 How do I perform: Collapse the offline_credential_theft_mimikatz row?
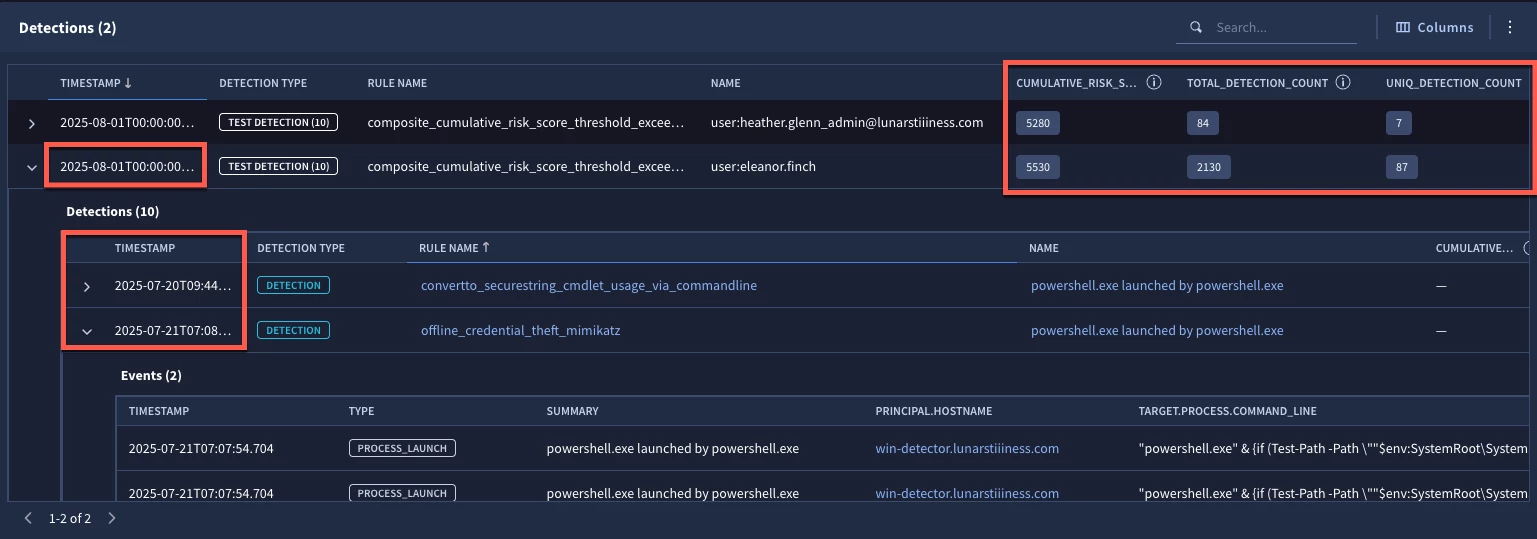pos(87,331)
